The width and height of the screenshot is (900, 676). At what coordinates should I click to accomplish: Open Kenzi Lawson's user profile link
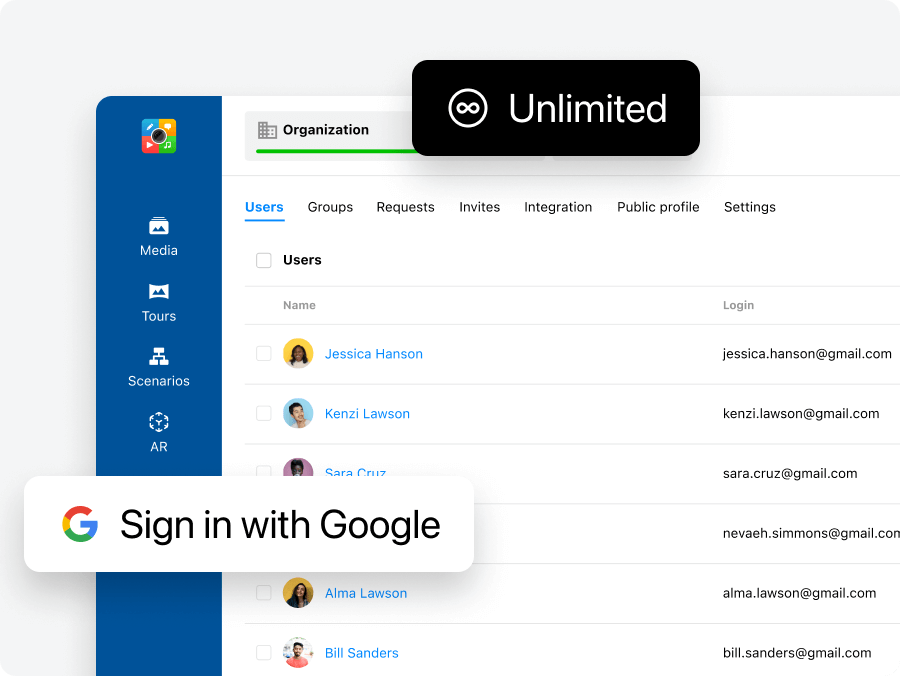pos(367,414)
